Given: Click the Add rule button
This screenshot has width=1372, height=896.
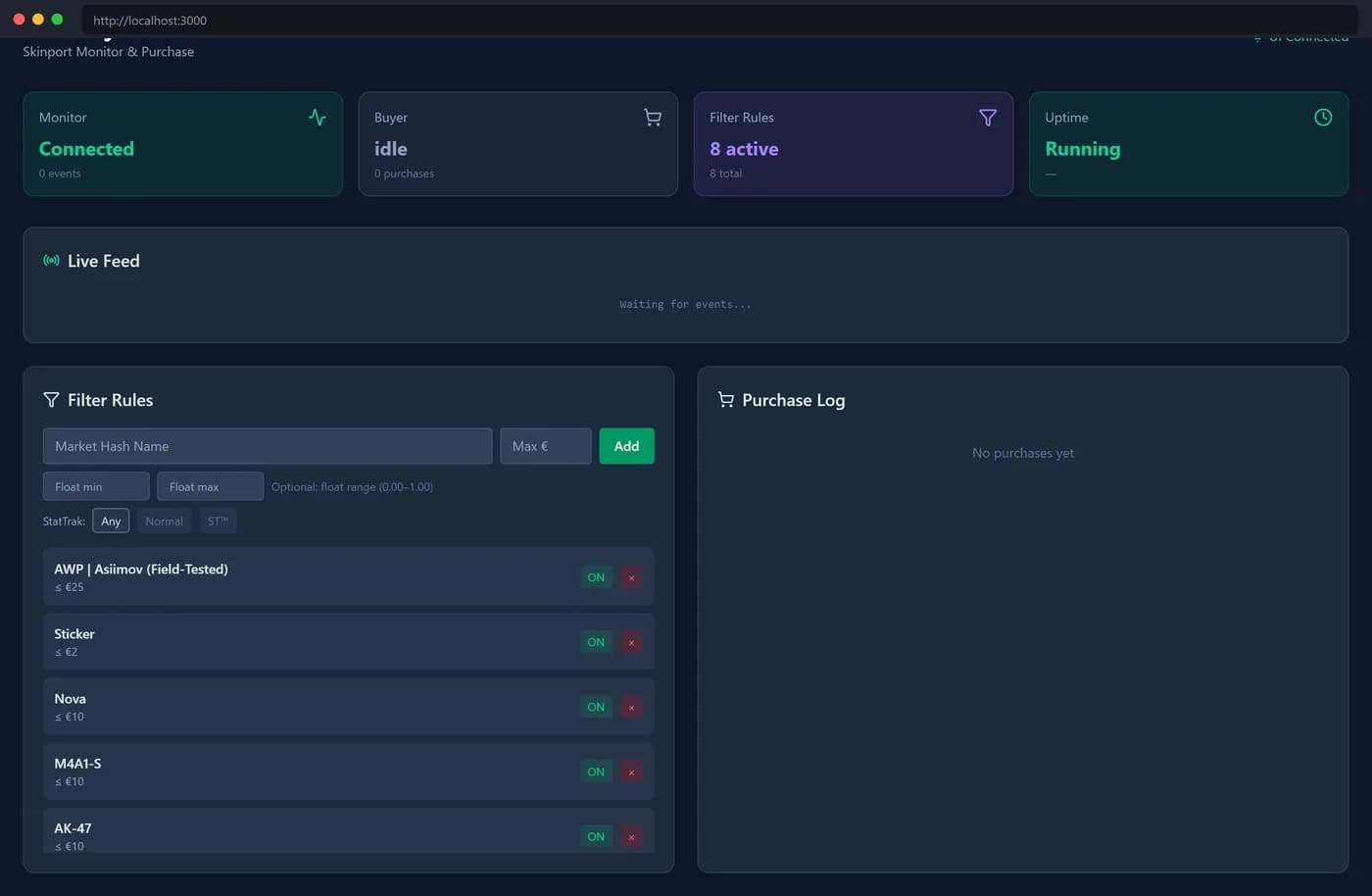Looking at the screenshot, I should coord(626,446).
